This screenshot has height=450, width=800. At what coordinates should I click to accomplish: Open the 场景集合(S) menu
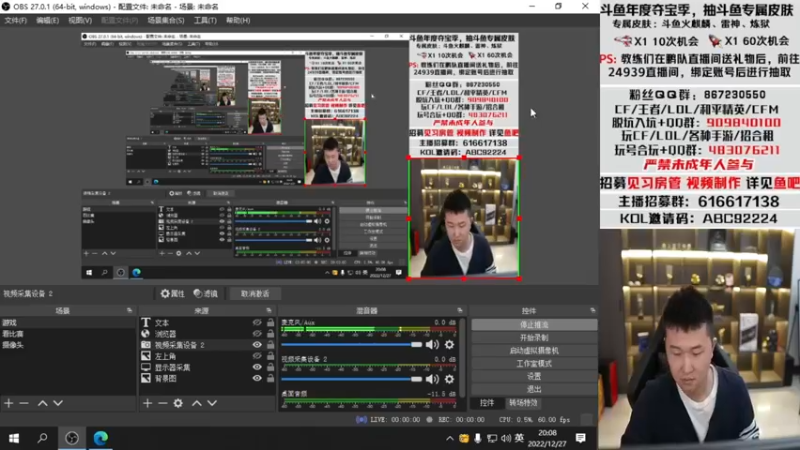pos(166,20)
